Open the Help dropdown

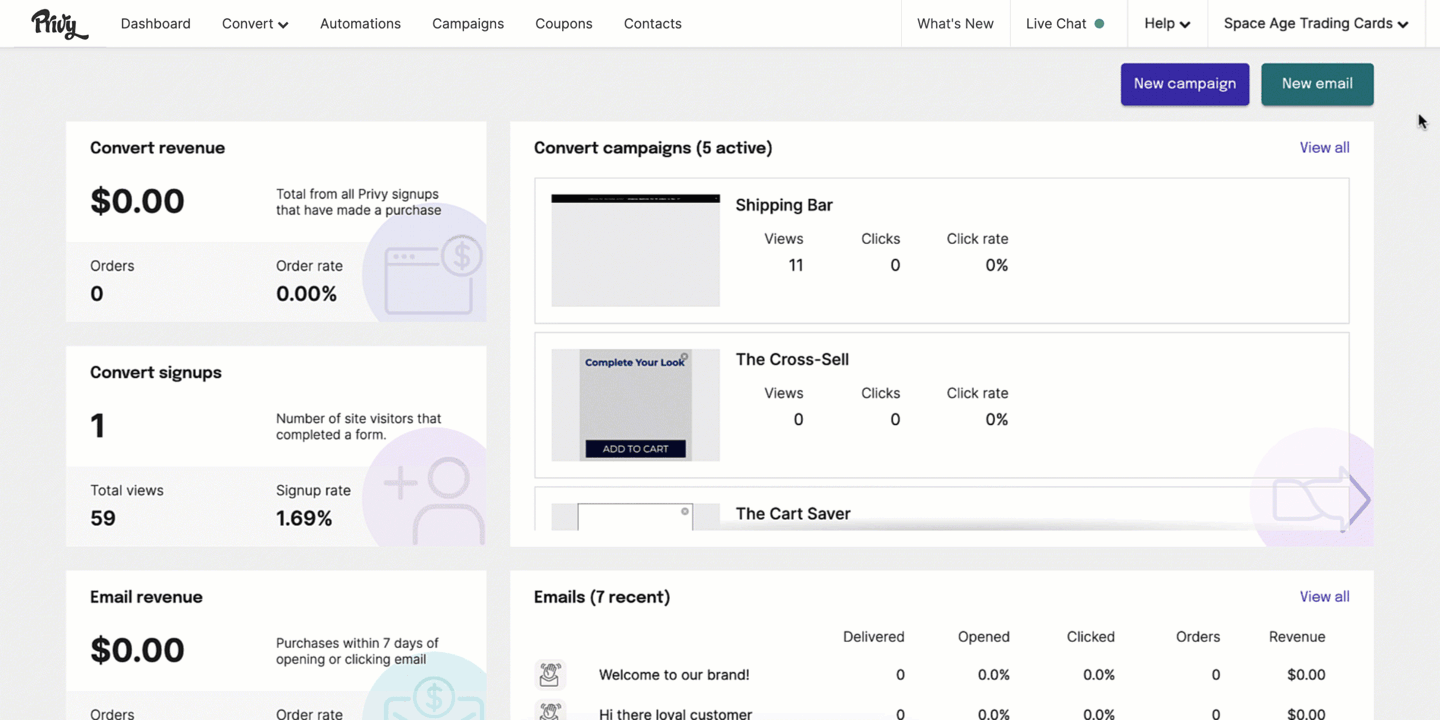(1167, 24)
